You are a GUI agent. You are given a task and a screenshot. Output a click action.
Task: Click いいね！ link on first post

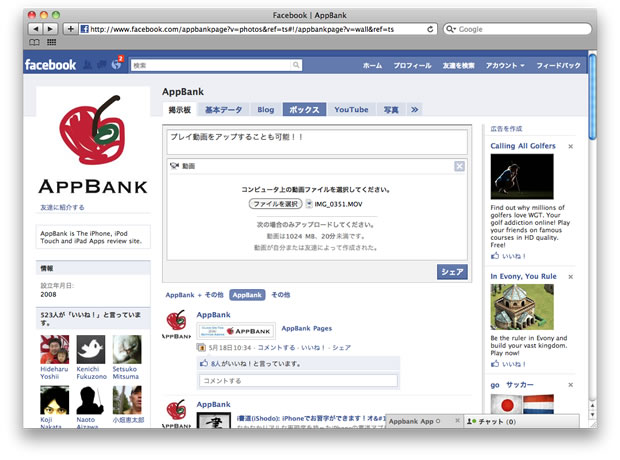pyautogui.click(x=313, y=348)
